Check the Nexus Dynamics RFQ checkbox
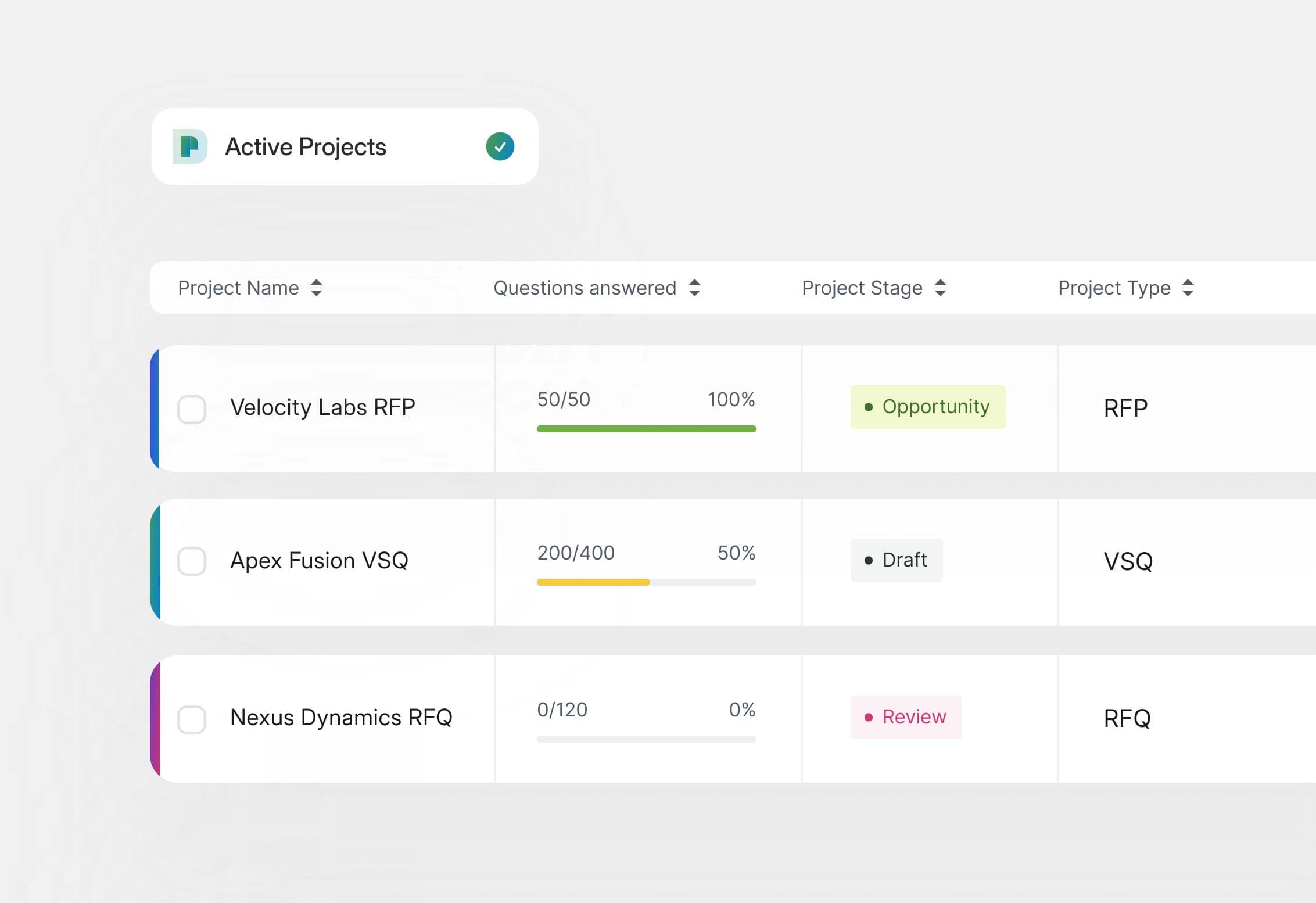The width and height of the screenshot is (1316, 903). [x=192, y=720]
